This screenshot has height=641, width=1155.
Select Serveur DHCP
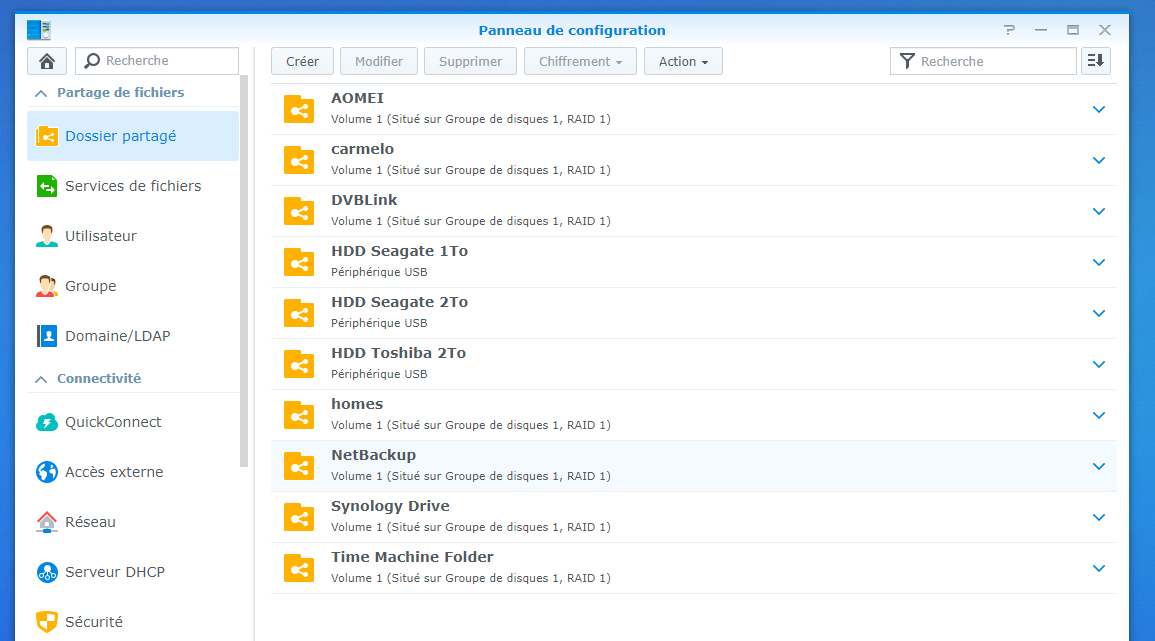(x=133, y=572)
